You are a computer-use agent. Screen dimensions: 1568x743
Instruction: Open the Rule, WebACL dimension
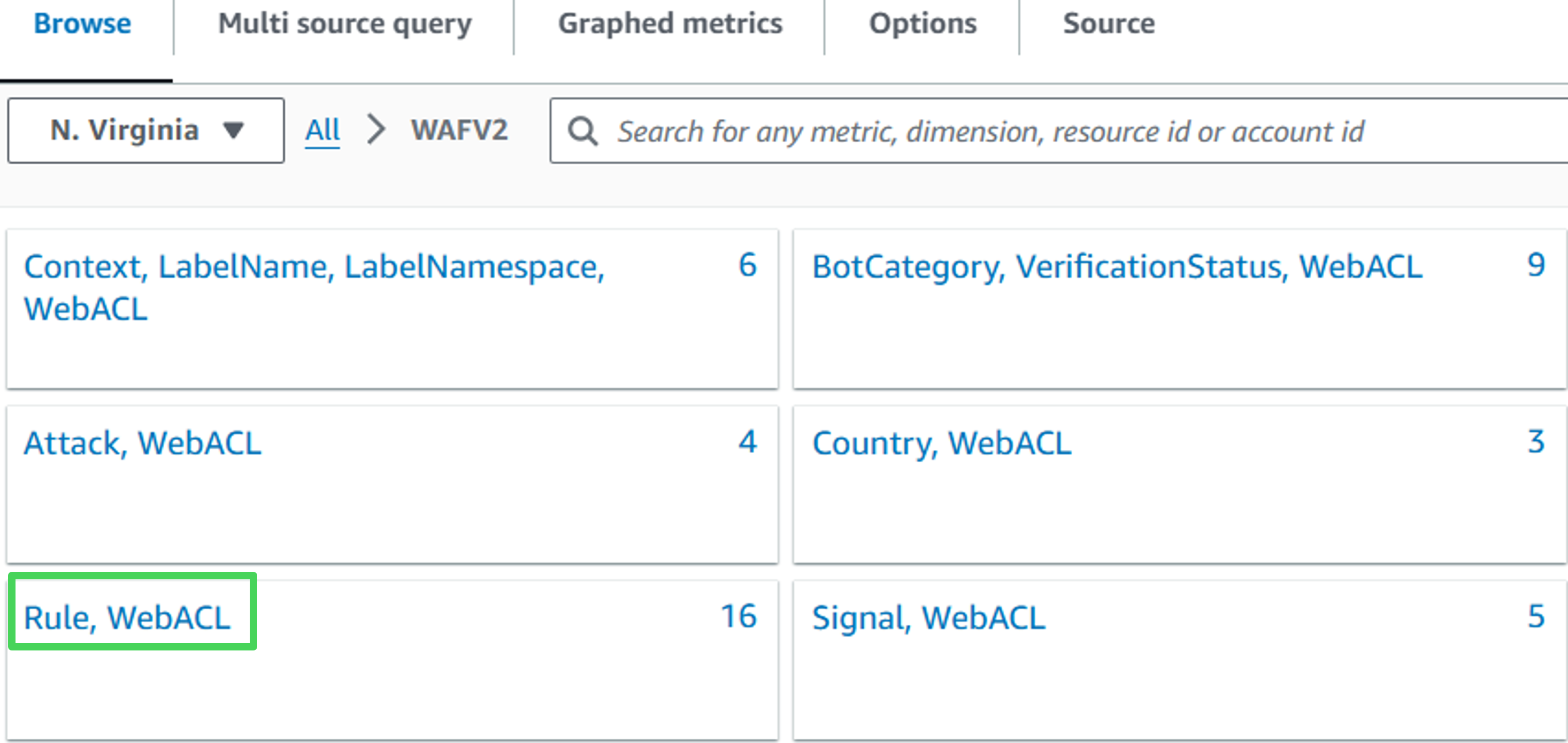(x=127, y=617)
